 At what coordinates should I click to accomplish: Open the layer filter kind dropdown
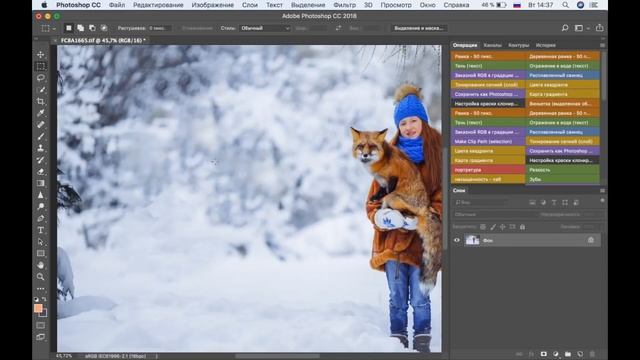pyautogui.click(x=481, y=202)
